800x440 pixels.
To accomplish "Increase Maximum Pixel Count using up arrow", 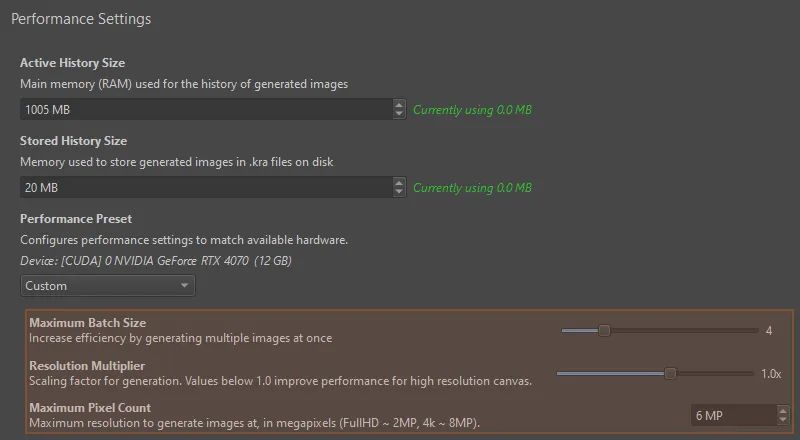I will (x=782, y=410).
